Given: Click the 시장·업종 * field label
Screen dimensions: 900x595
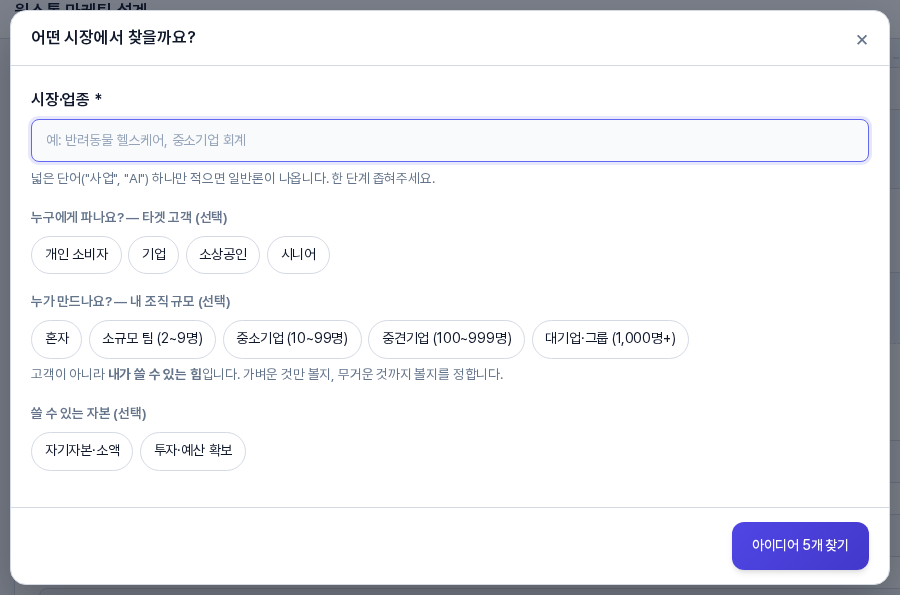Looking at the screenshot, I should (67, 99).
